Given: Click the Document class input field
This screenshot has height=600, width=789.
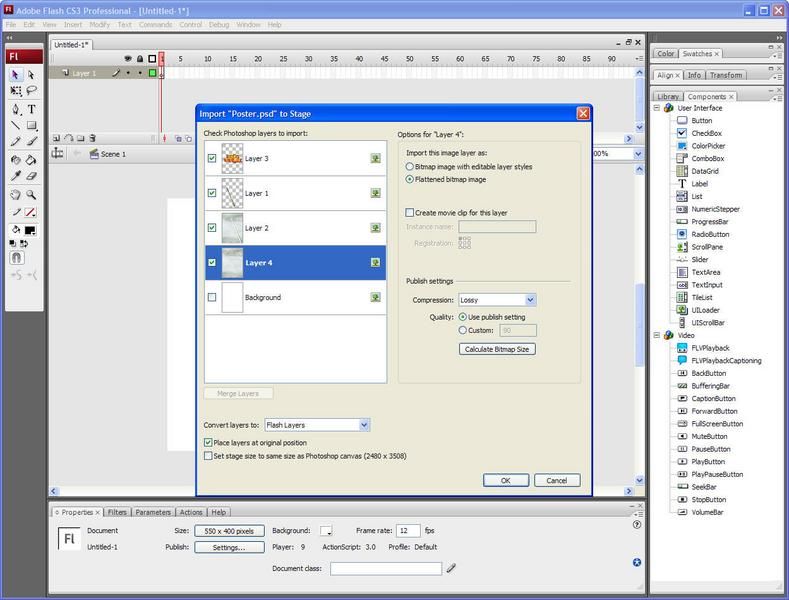Looking at the screenshot, I should point(386,568).
